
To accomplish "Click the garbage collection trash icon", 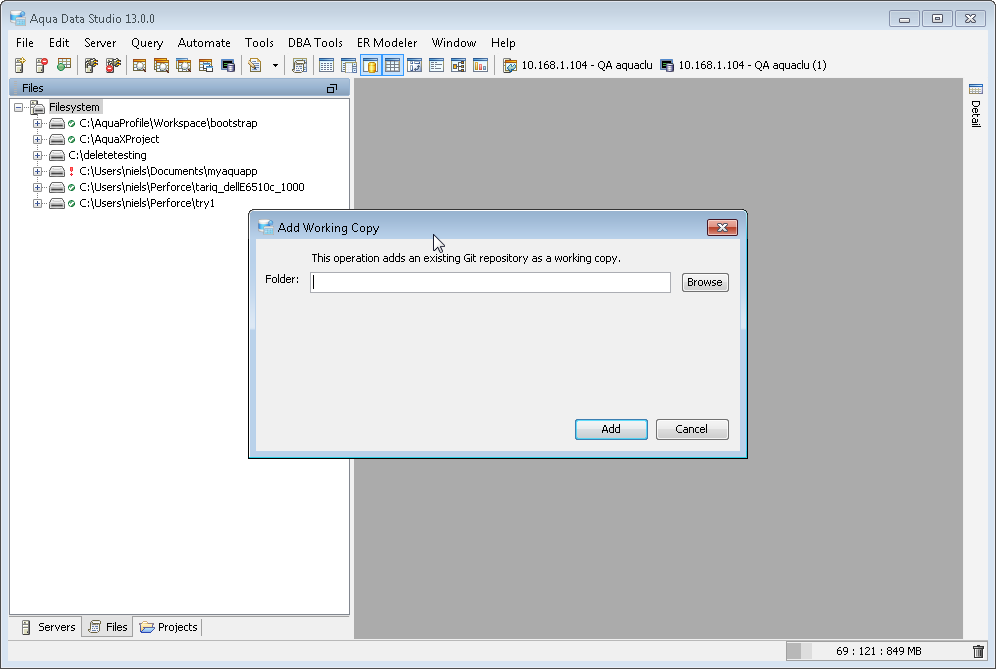I will [x=978, y=651].
